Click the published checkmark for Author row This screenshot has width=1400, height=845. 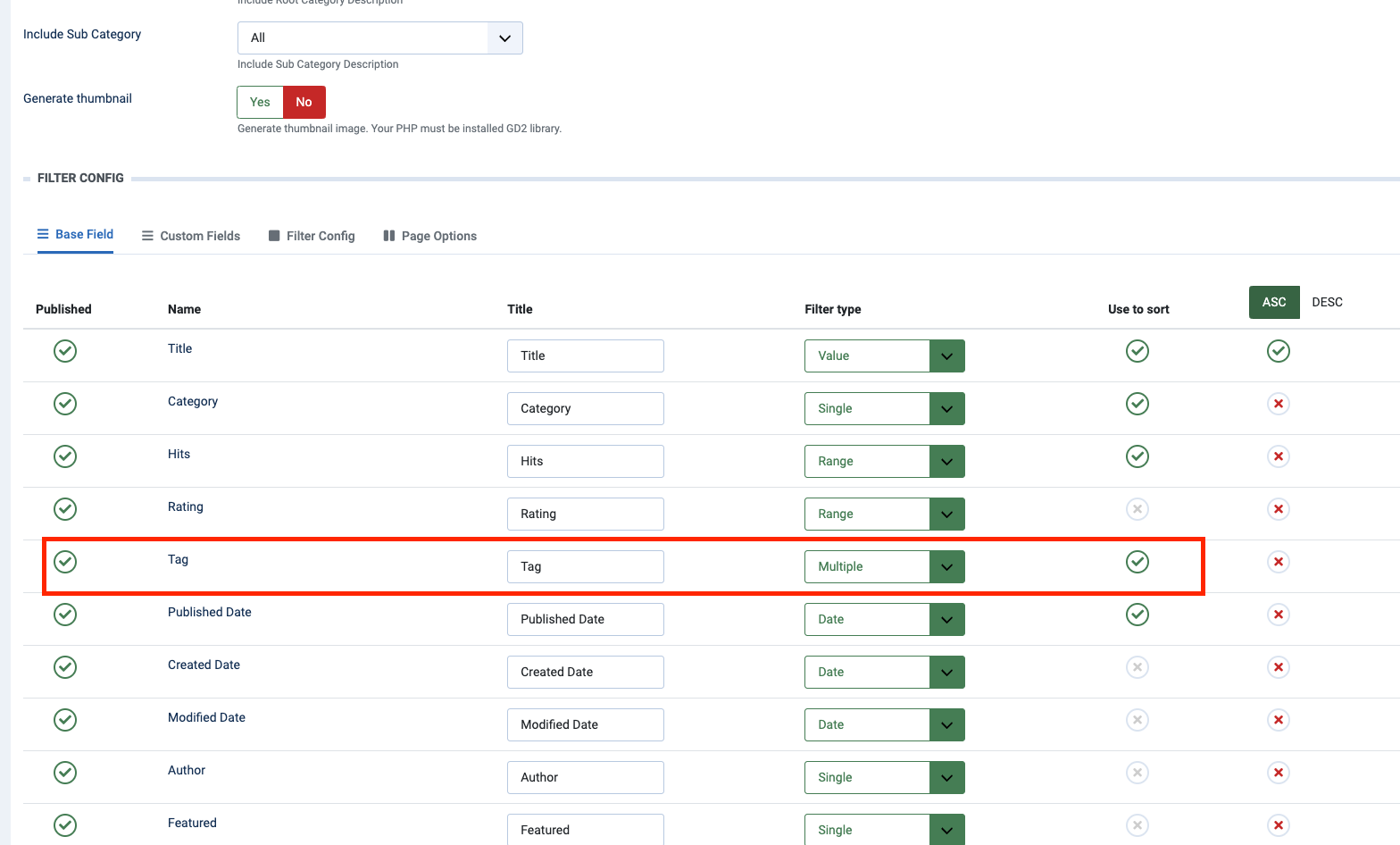[x=65, y=773]
